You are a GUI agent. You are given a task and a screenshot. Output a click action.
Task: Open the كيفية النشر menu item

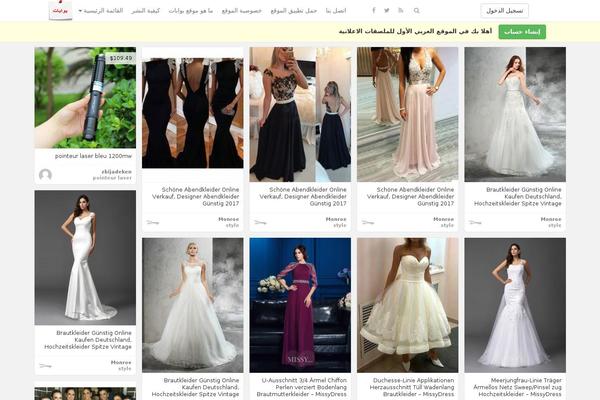[145, 11]
